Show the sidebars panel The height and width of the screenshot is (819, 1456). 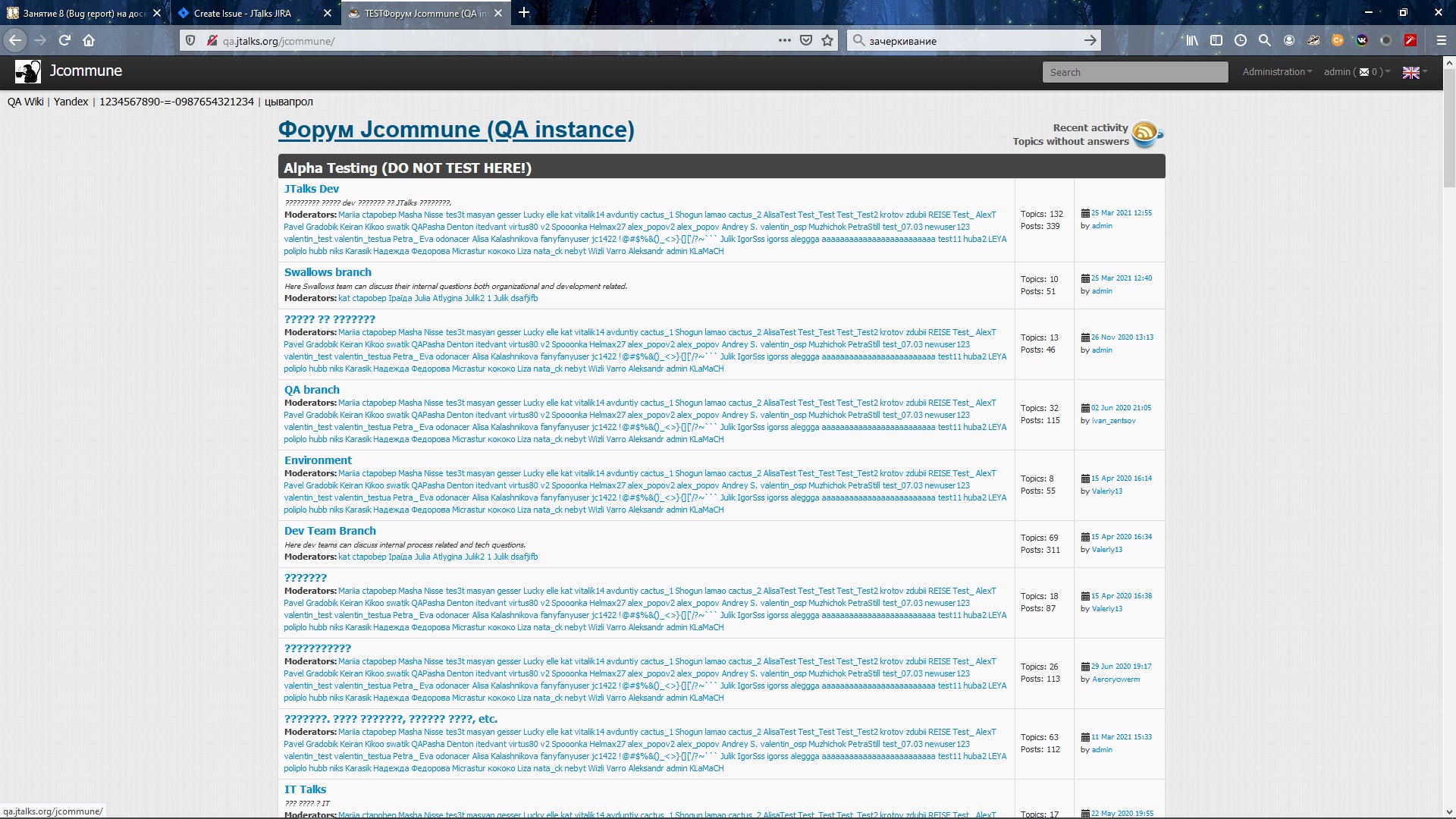click(1216, 40)
